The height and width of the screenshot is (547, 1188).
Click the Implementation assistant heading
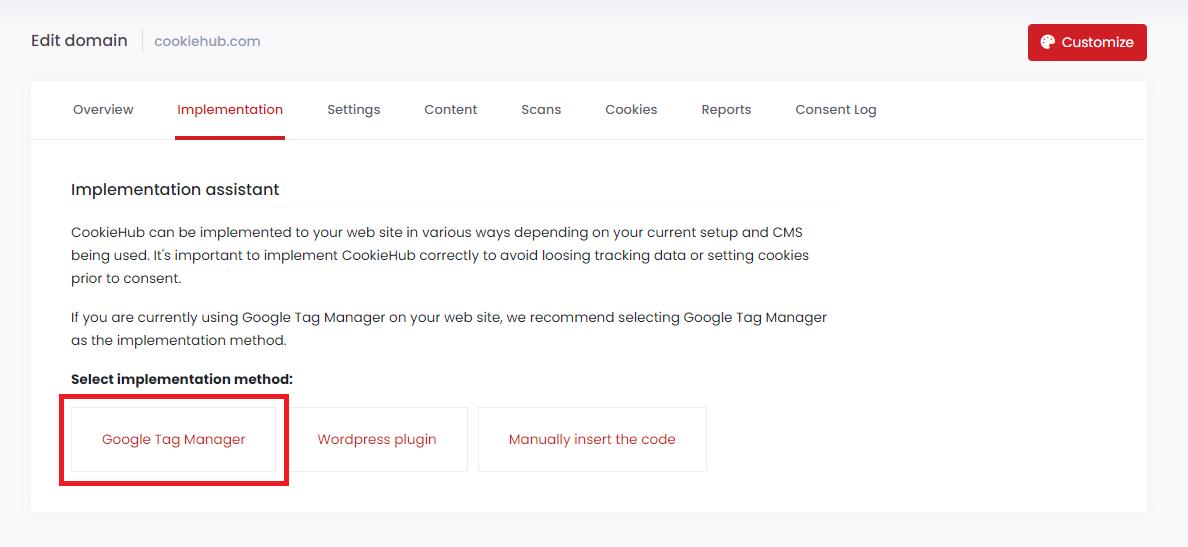[x=175, y=189]
